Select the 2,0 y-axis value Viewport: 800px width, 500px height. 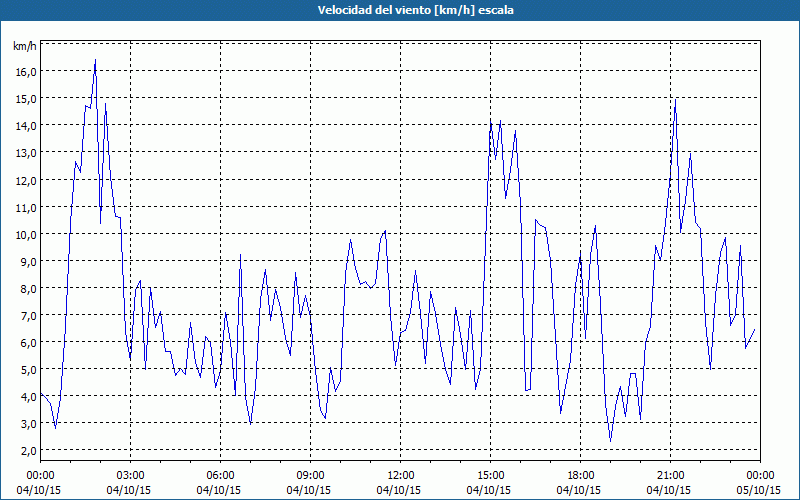coord(29,451)
